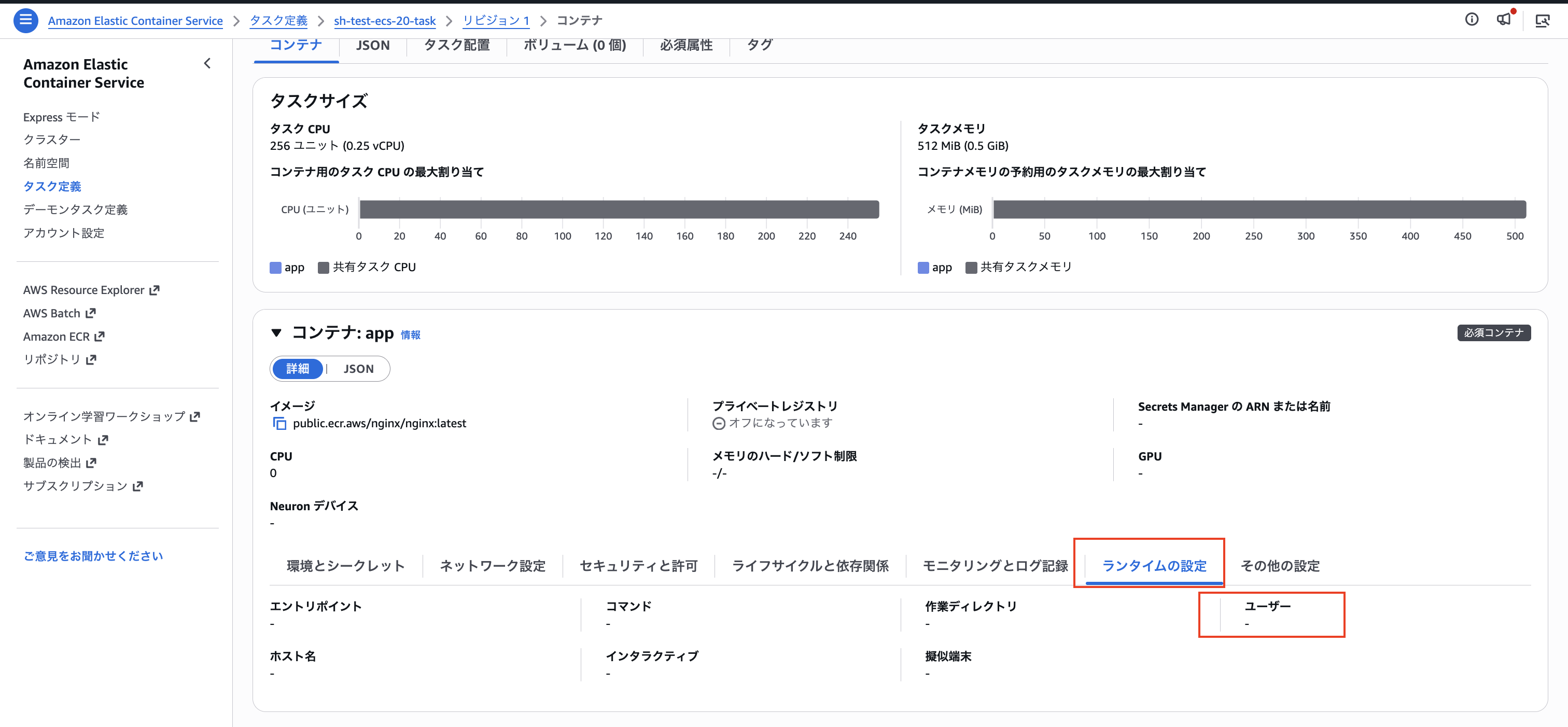The image size is (1568, 727).
Task: Click the CloudShell screen icon in header
Action: (x=1542, y=21)
